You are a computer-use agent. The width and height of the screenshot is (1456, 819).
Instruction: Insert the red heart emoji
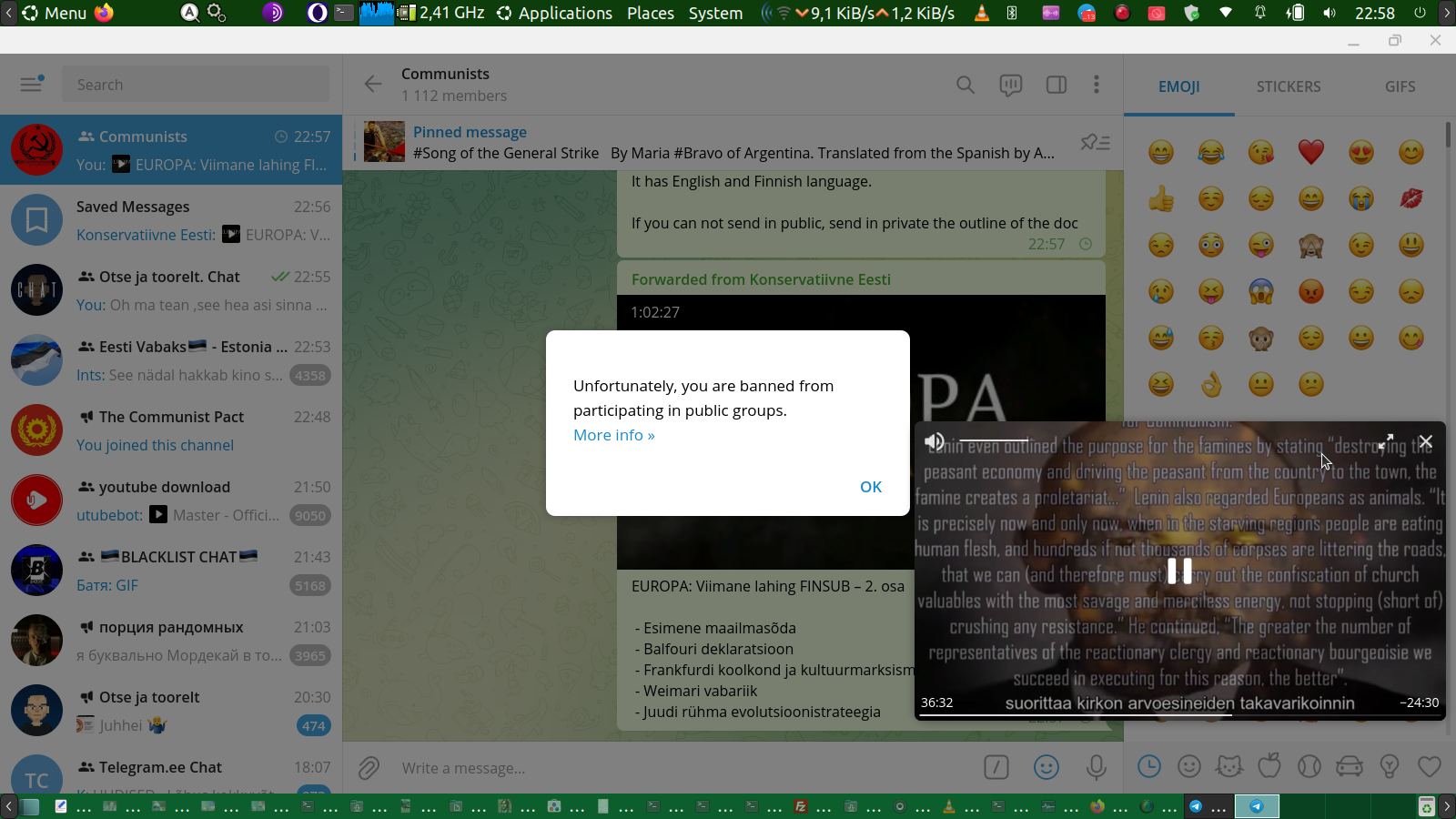tap(1311, 152)
